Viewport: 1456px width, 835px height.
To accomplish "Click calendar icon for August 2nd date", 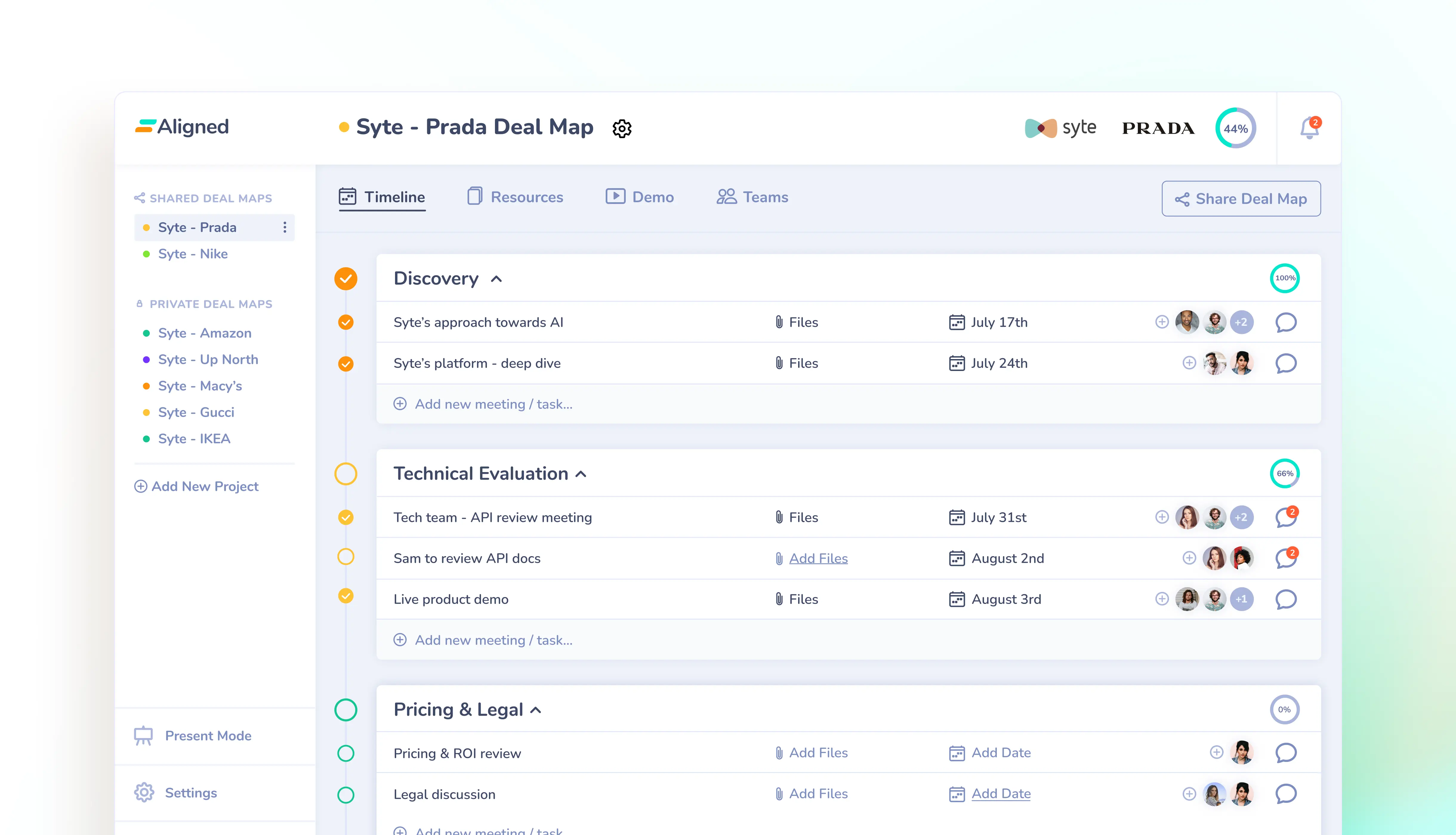I will tap(956, 558).
